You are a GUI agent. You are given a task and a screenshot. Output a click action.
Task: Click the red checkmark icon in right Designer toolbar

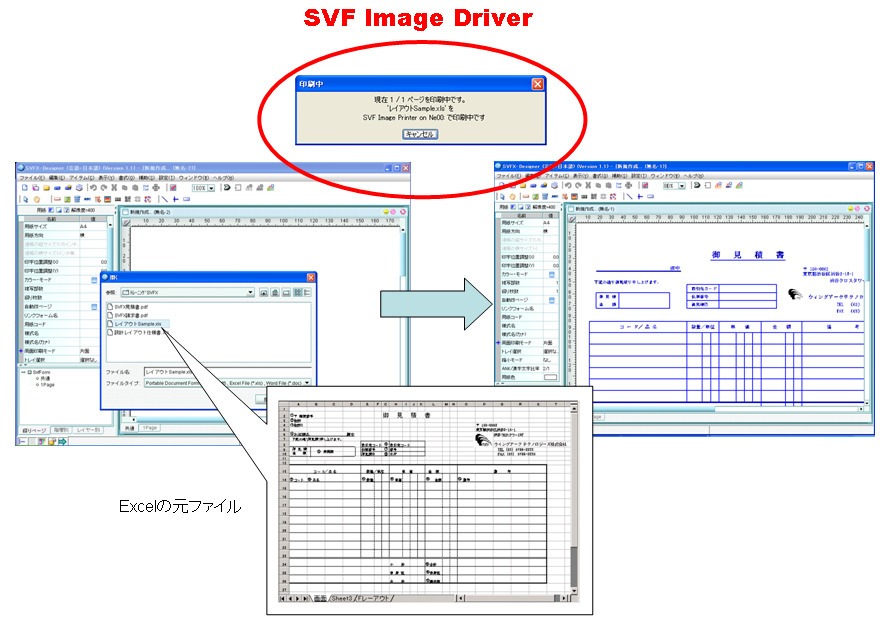645,185
